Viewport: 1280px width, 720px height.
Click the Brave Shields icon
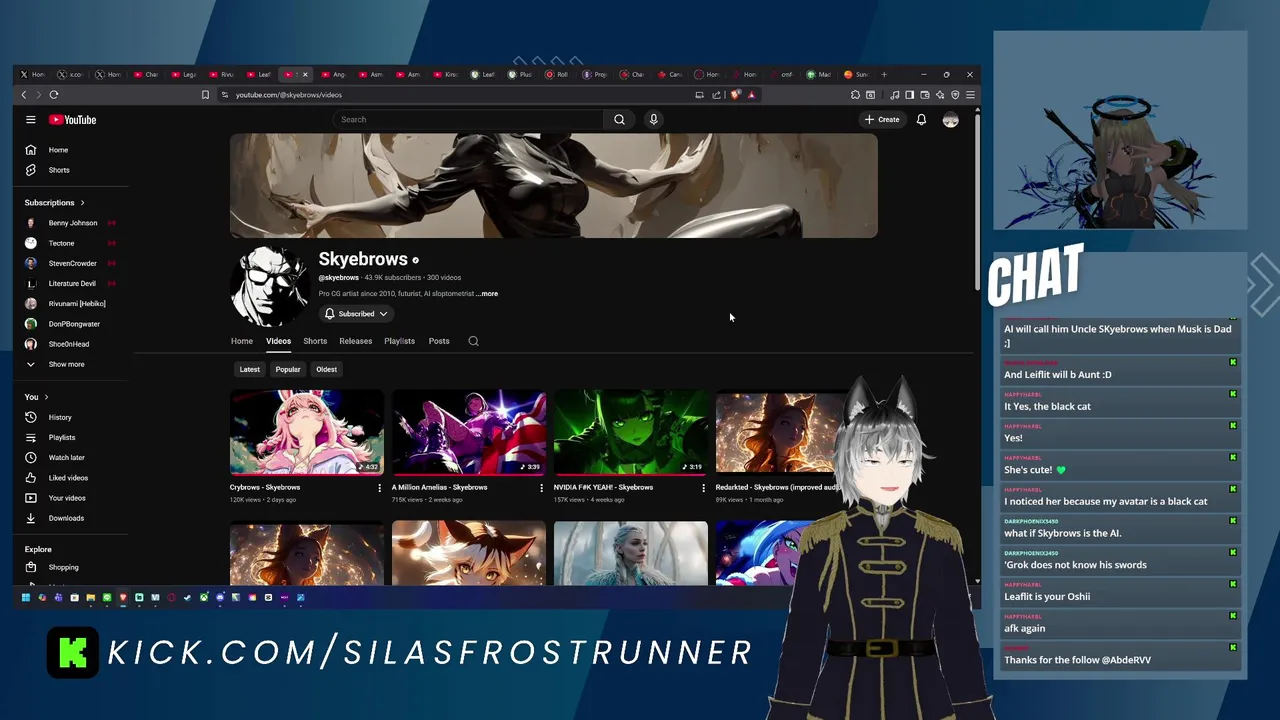[x=736, y=95]
